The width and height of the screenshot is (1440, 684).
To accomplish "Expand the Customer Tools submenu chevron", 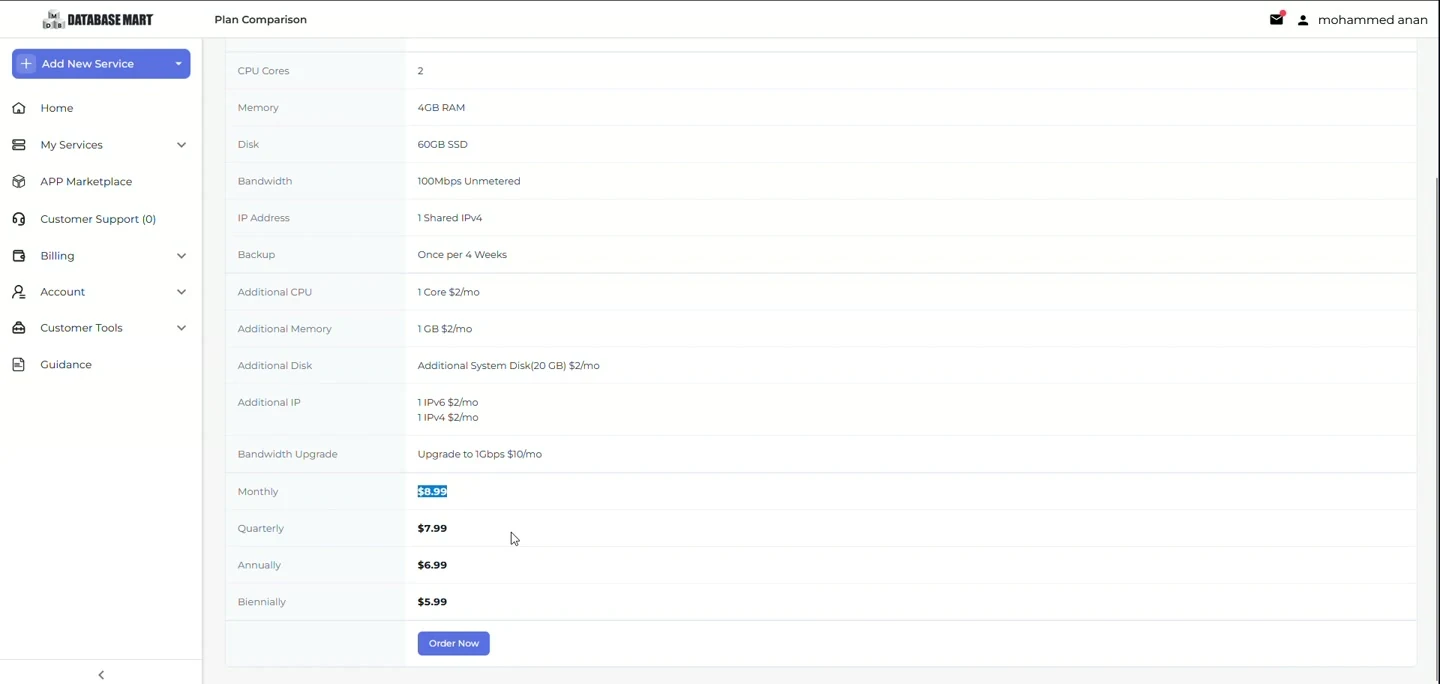I will point(181,328).
